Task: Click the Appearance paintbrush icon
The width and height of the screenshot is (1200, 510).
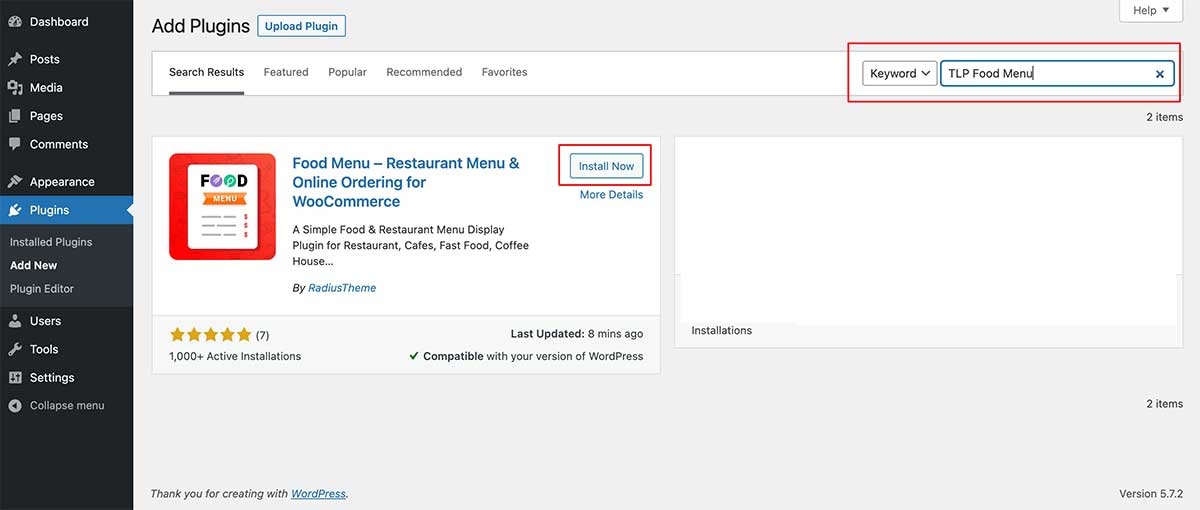Action: (x=15, y=182)
